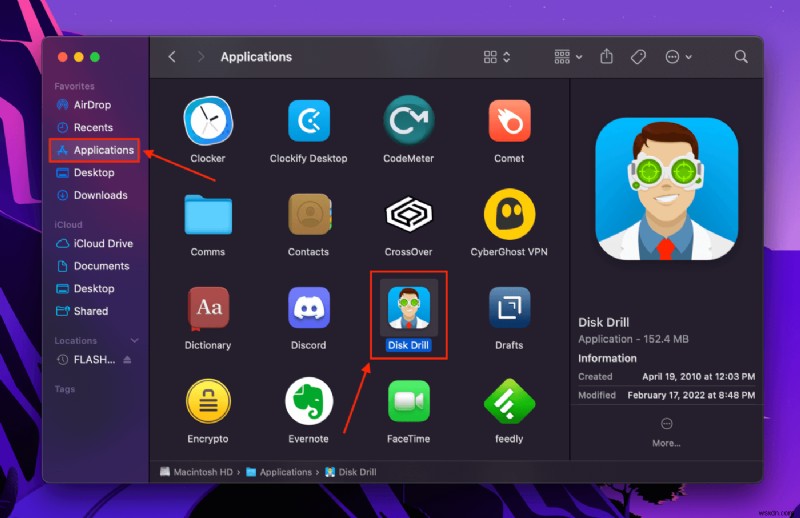Click the iCloud heading in the sidebar
Image resolution: width=800 pixels, height=518 pixels.
[x=68, y=225]
